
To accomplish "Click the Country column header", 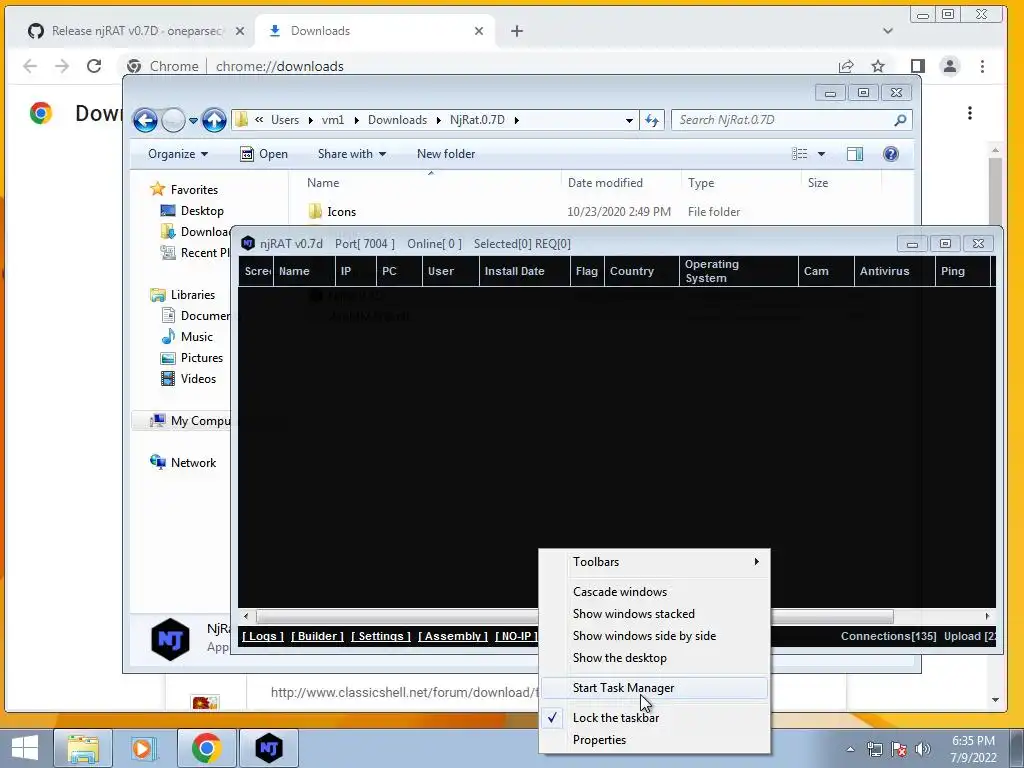I will point(641,271).
